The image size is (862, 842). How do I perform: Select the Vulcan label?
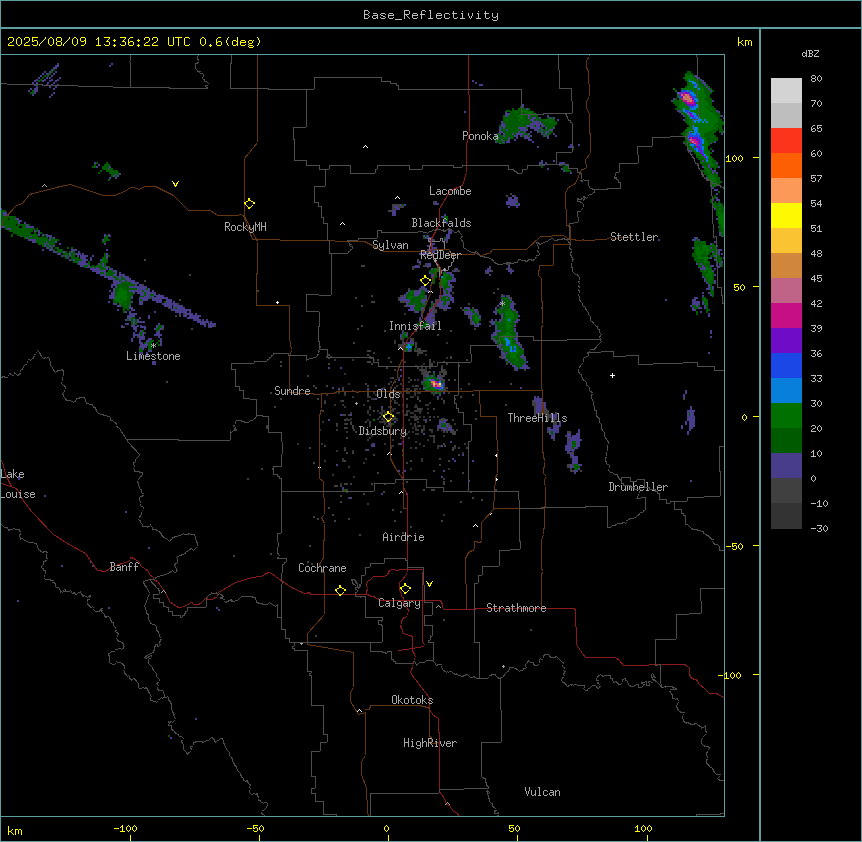point(543,792)
